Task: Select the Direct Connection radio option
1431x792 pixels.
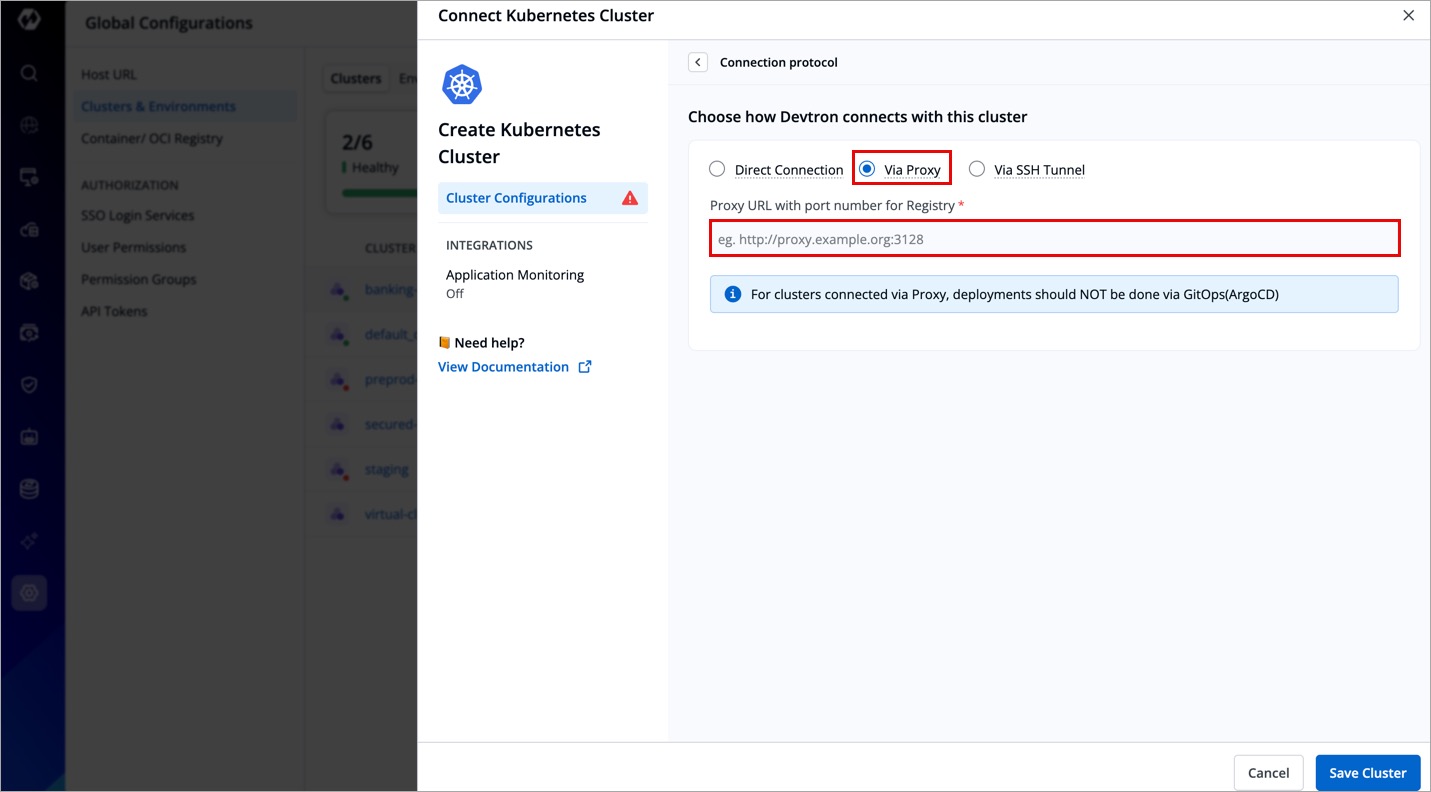Action: click(717, 169)
